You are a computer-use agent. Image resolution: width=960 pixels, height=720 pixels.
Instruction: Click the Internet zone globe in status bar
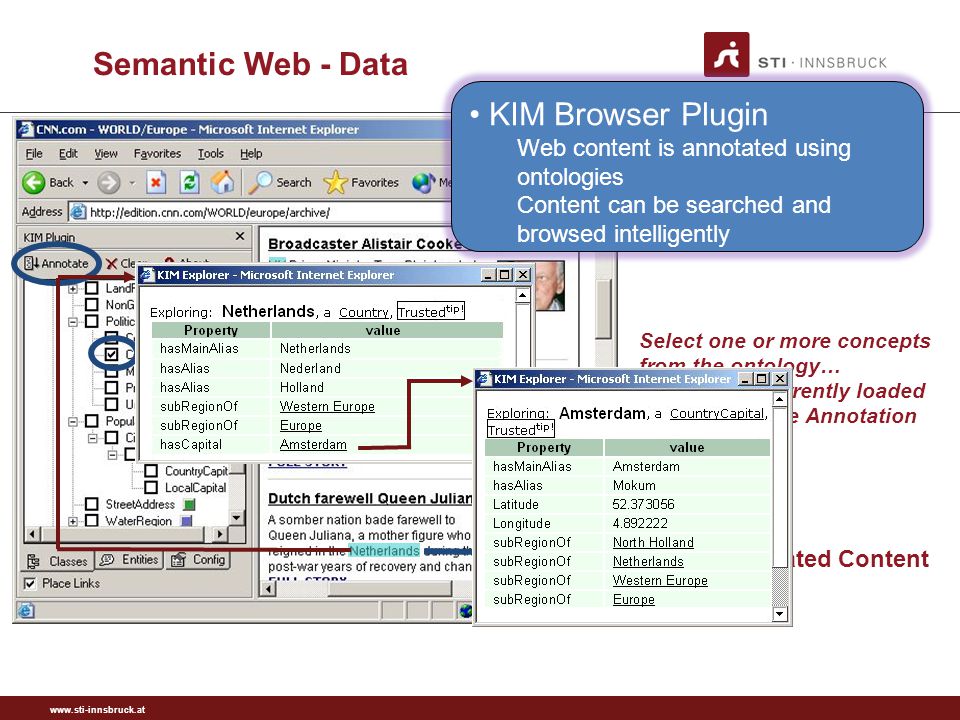click(466, 610)
